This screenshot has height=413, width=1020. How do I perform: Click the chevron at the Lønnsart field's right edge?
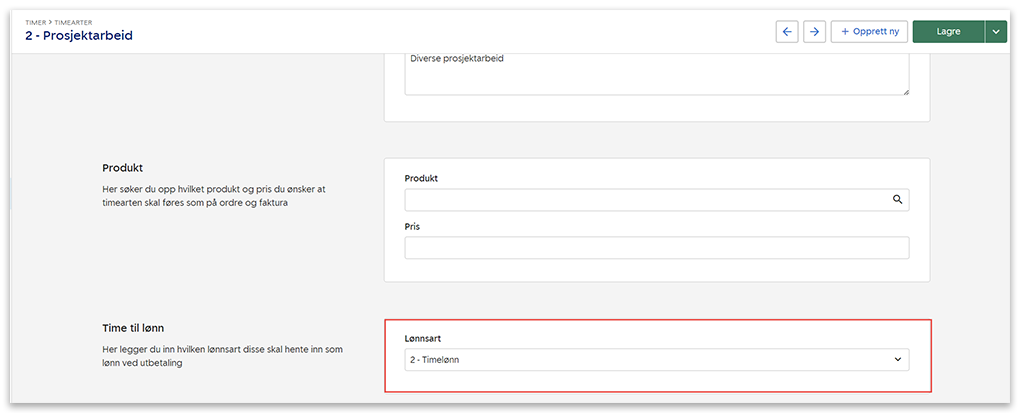click(897, 359)
